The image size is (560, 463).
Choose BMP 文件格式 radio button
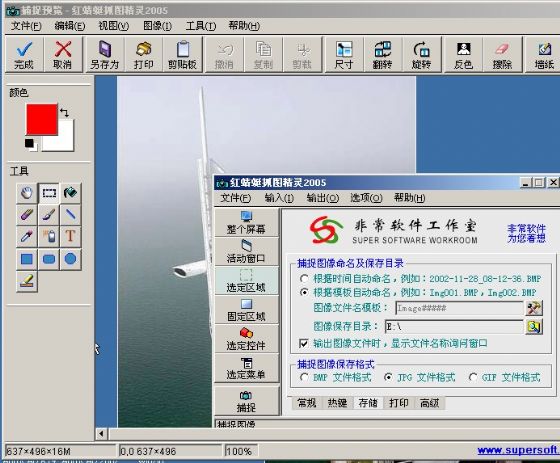tap(304, 377)
